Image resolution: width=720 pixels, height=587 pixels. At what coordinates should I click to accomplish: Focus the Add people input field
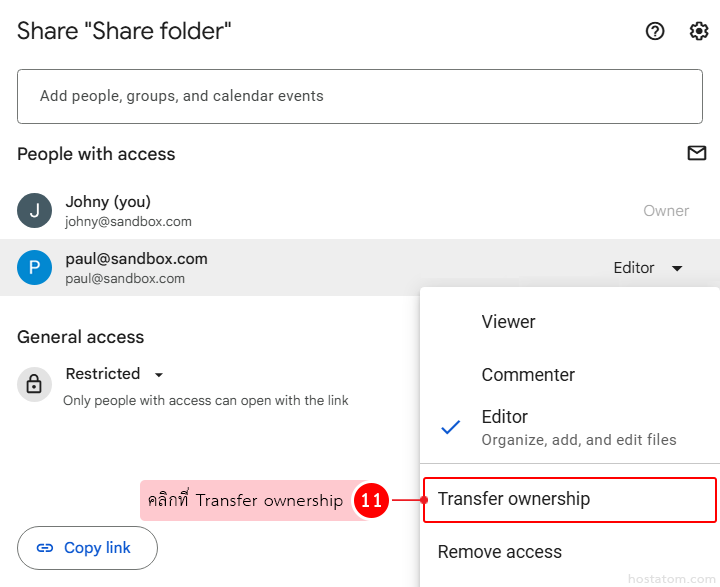tap(360, 96)
